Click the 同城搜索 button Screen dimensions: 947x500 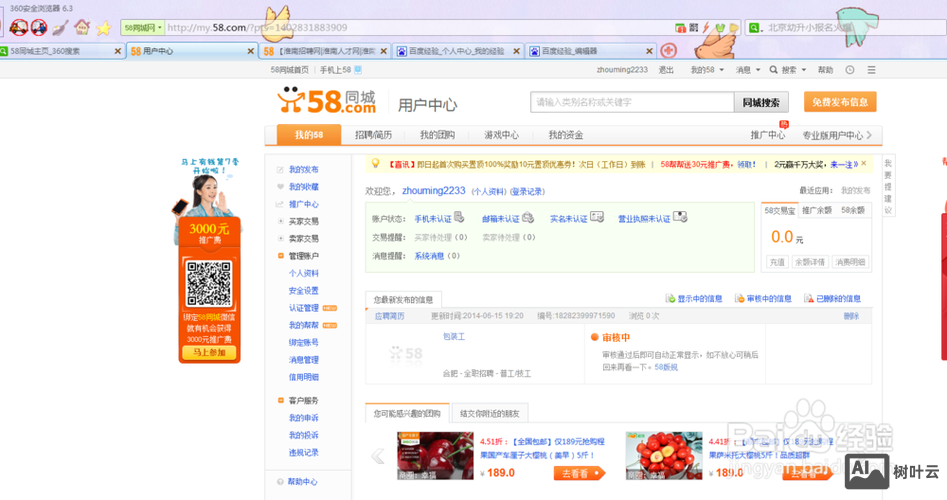coord(761,103)
